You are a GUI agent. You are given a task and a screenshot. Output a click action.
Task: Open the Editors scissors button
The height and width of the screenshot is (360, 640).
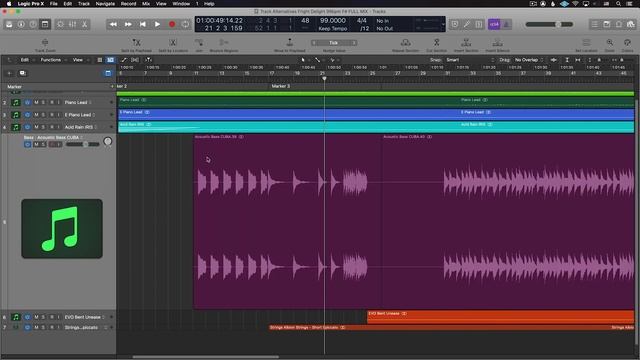84,24
